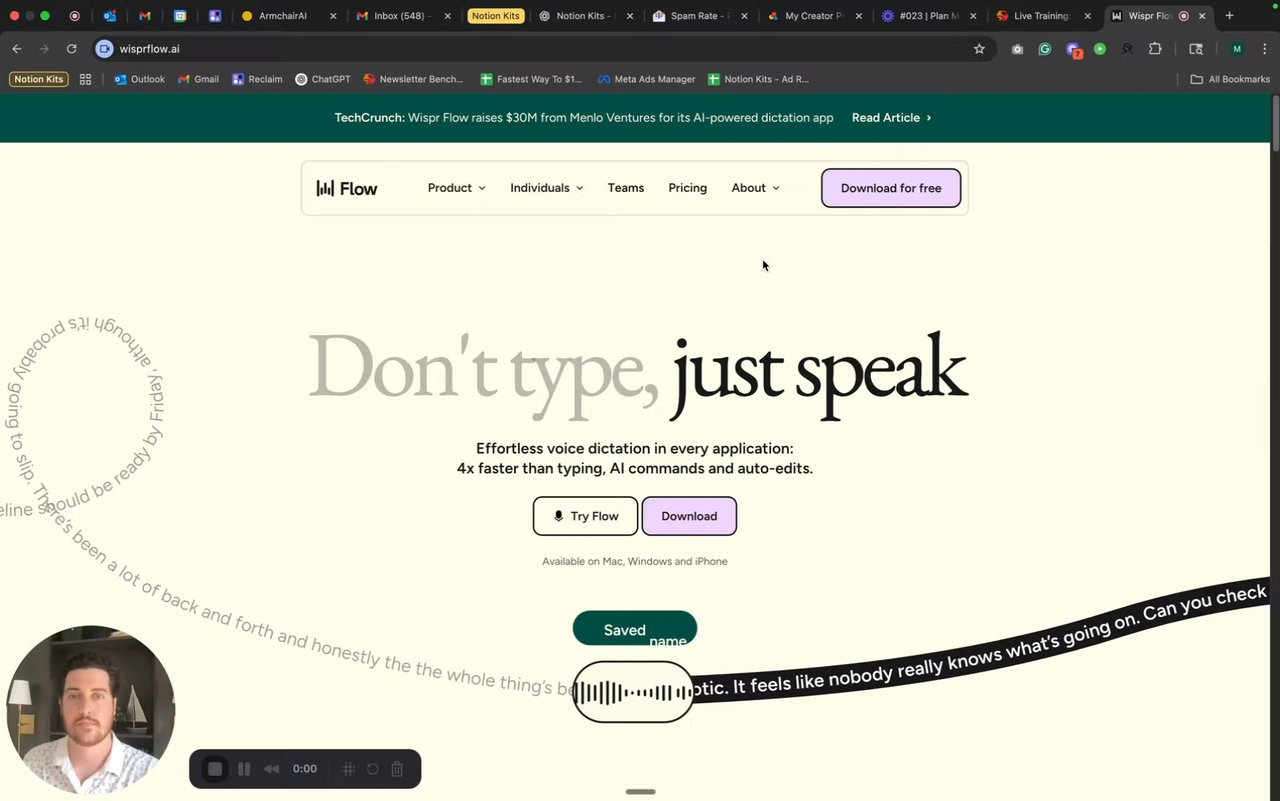Reload the current page
This screenshot has width=1280, height=801.
point(71,49)
